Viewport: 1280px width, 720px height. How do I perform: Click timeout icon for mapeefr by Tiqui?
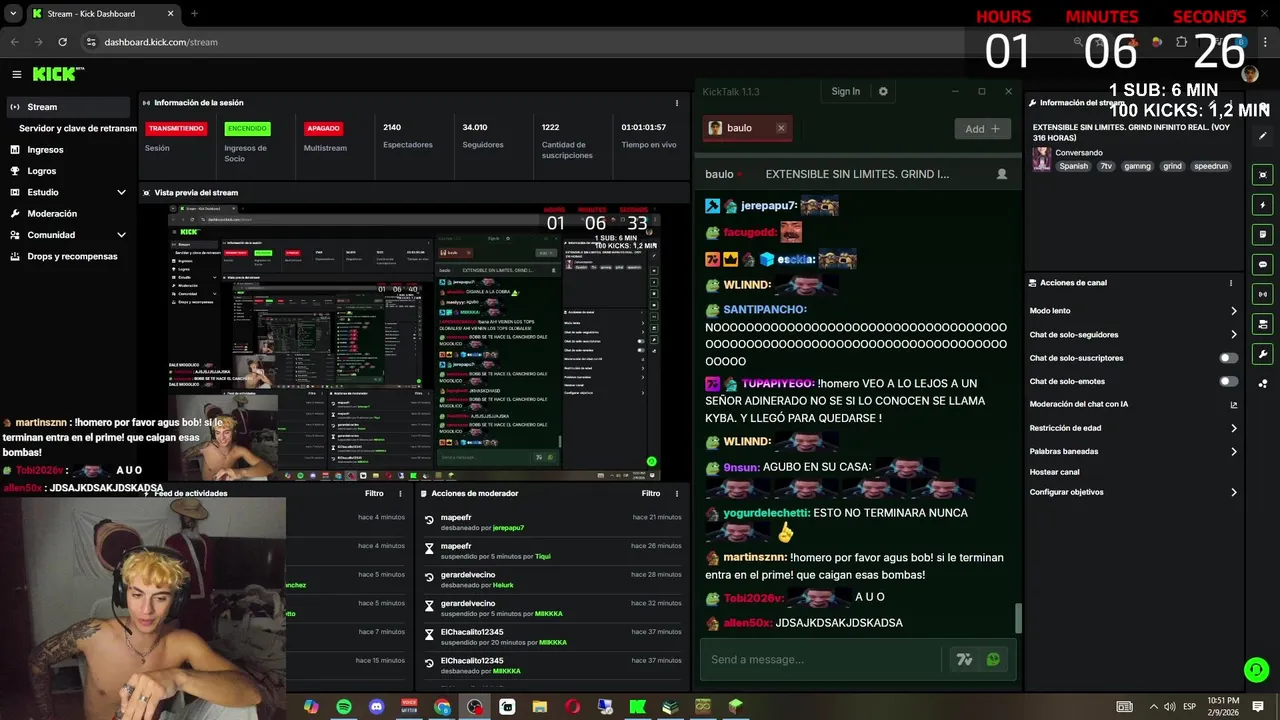click(x=429, y=548)
